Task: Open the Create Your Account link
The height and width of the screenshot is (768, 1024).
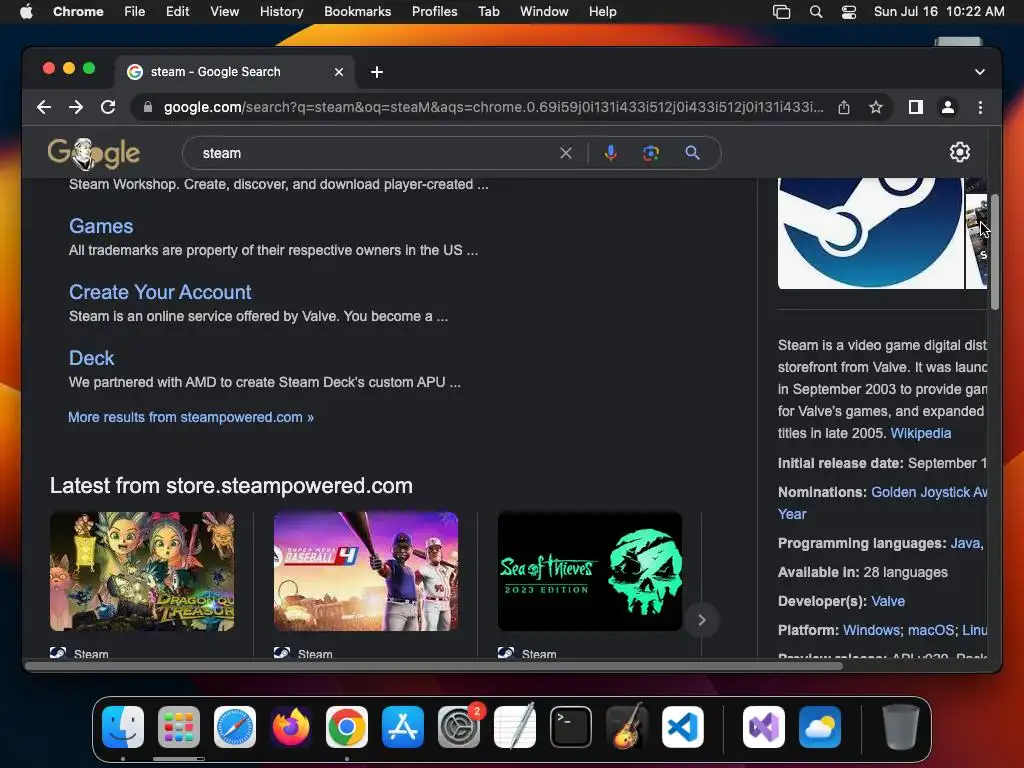Action: (x=160, y=292)
